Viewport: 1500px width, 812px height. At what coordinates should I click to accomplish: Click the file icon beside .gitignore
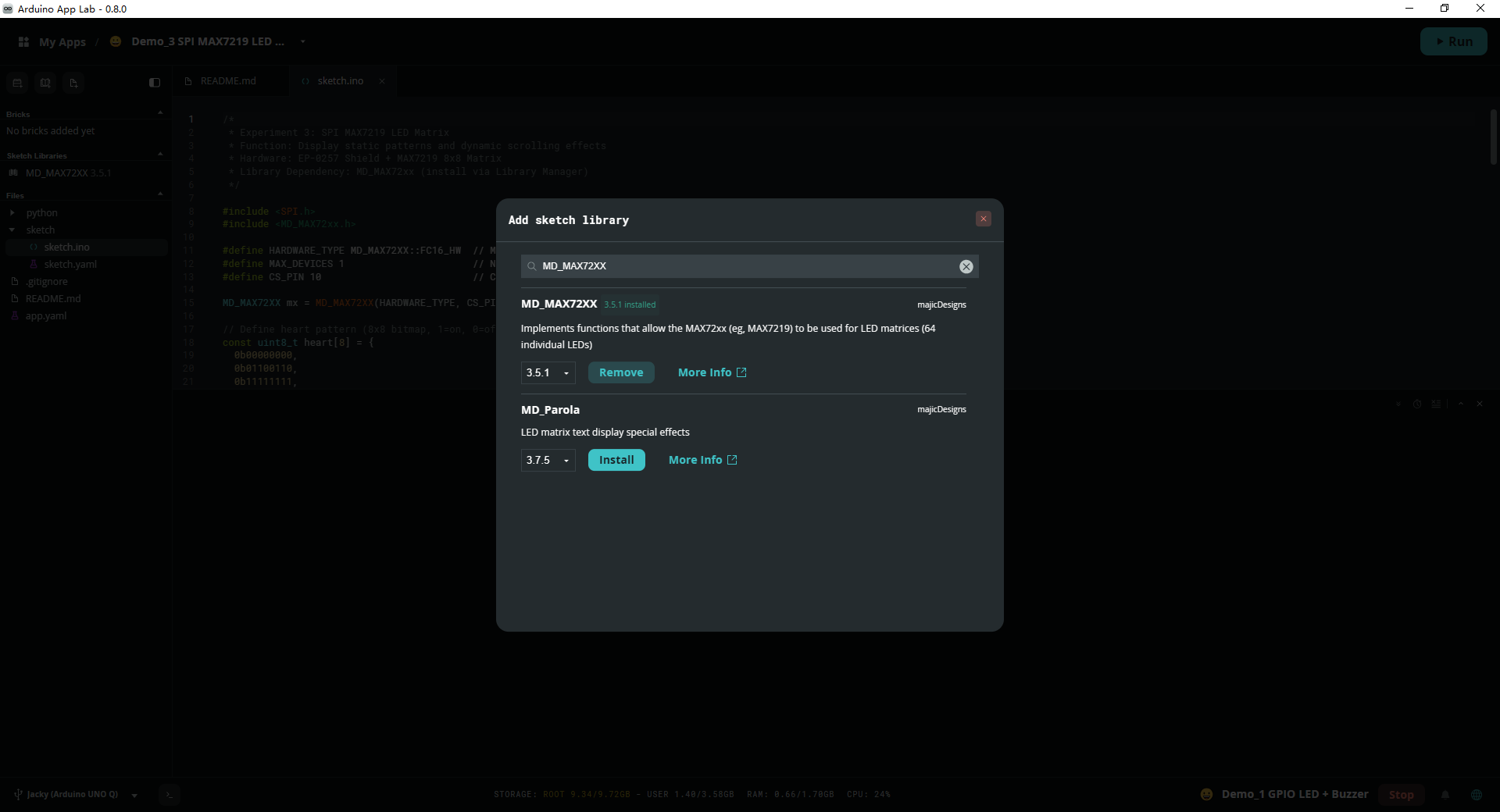coord(15,282)
